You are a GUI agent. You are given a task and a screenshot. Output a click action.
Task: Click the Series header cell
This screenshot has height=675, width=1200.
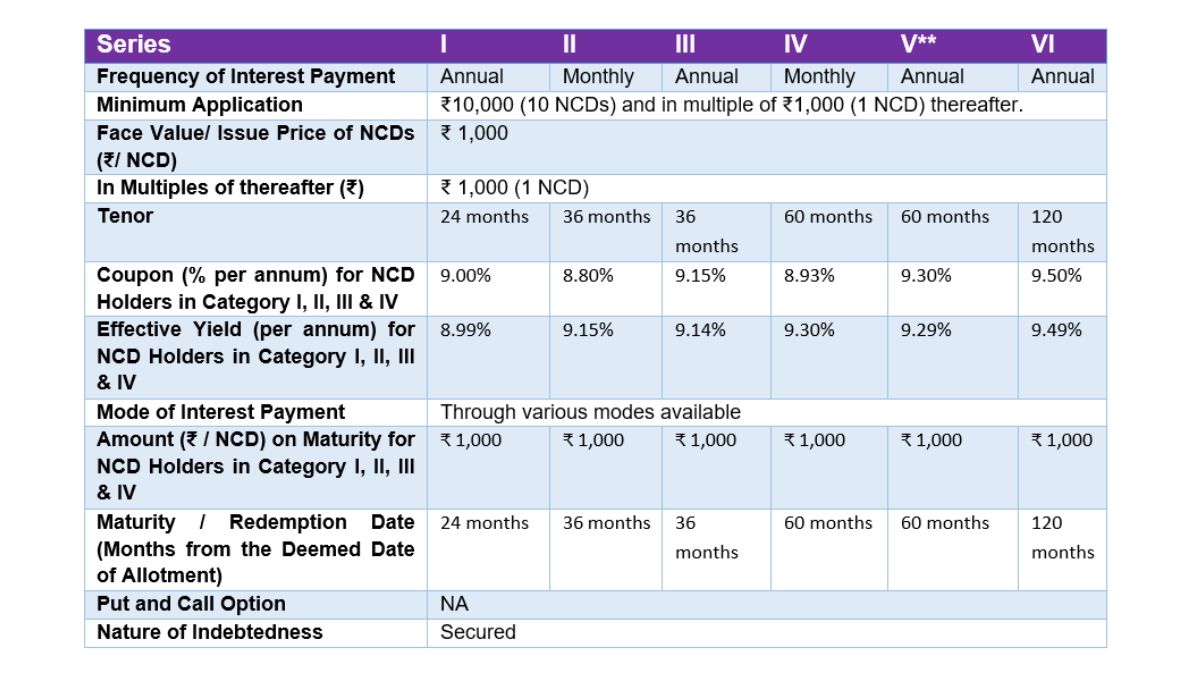pos(134,45)
